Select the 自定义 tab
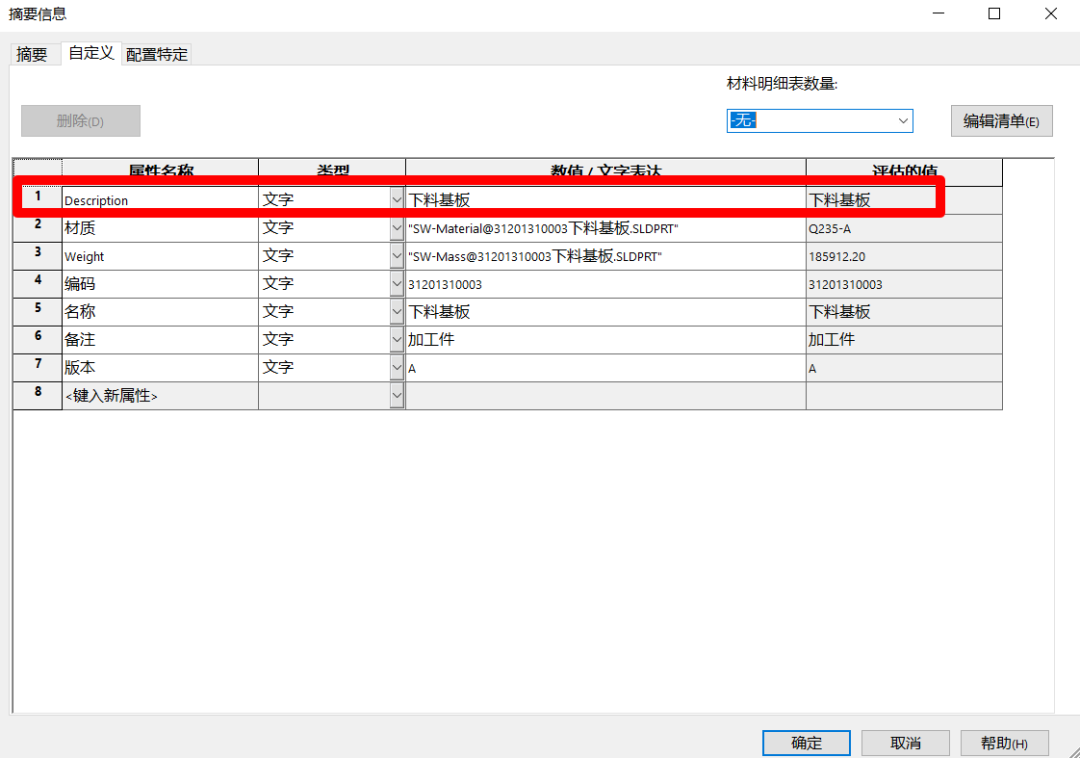The height and width of the screenshot is (758, 1080). point(91,53)
